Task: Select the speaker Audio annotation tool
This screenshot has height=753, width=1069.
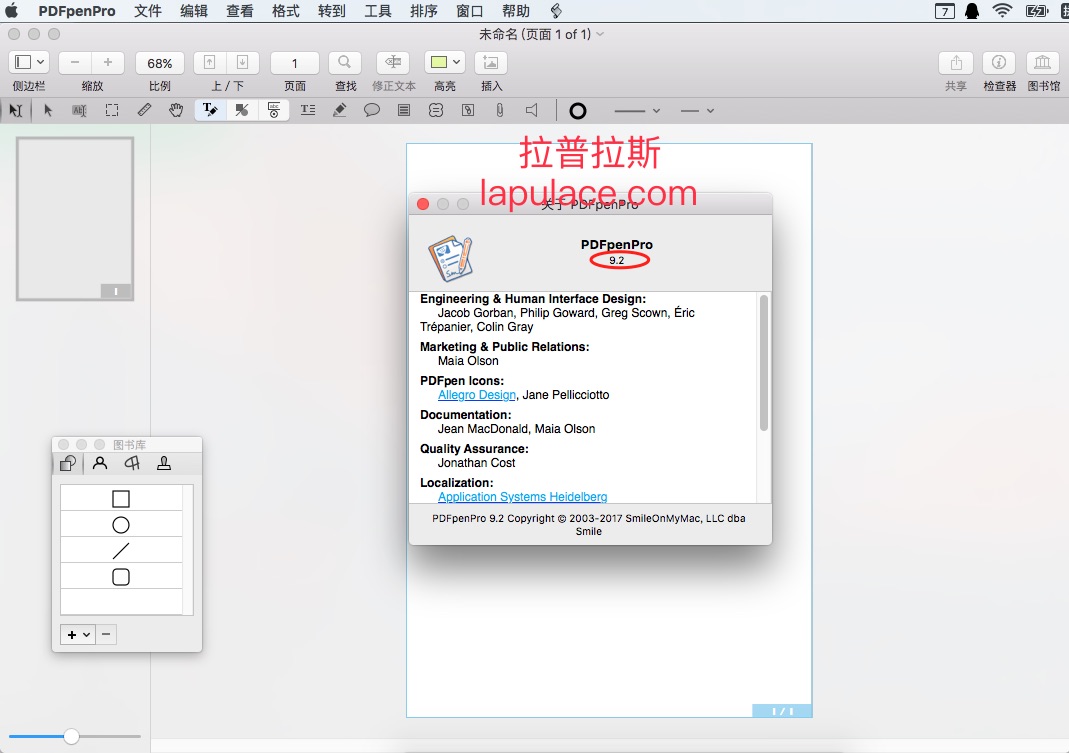Action: tap(532, 110)
